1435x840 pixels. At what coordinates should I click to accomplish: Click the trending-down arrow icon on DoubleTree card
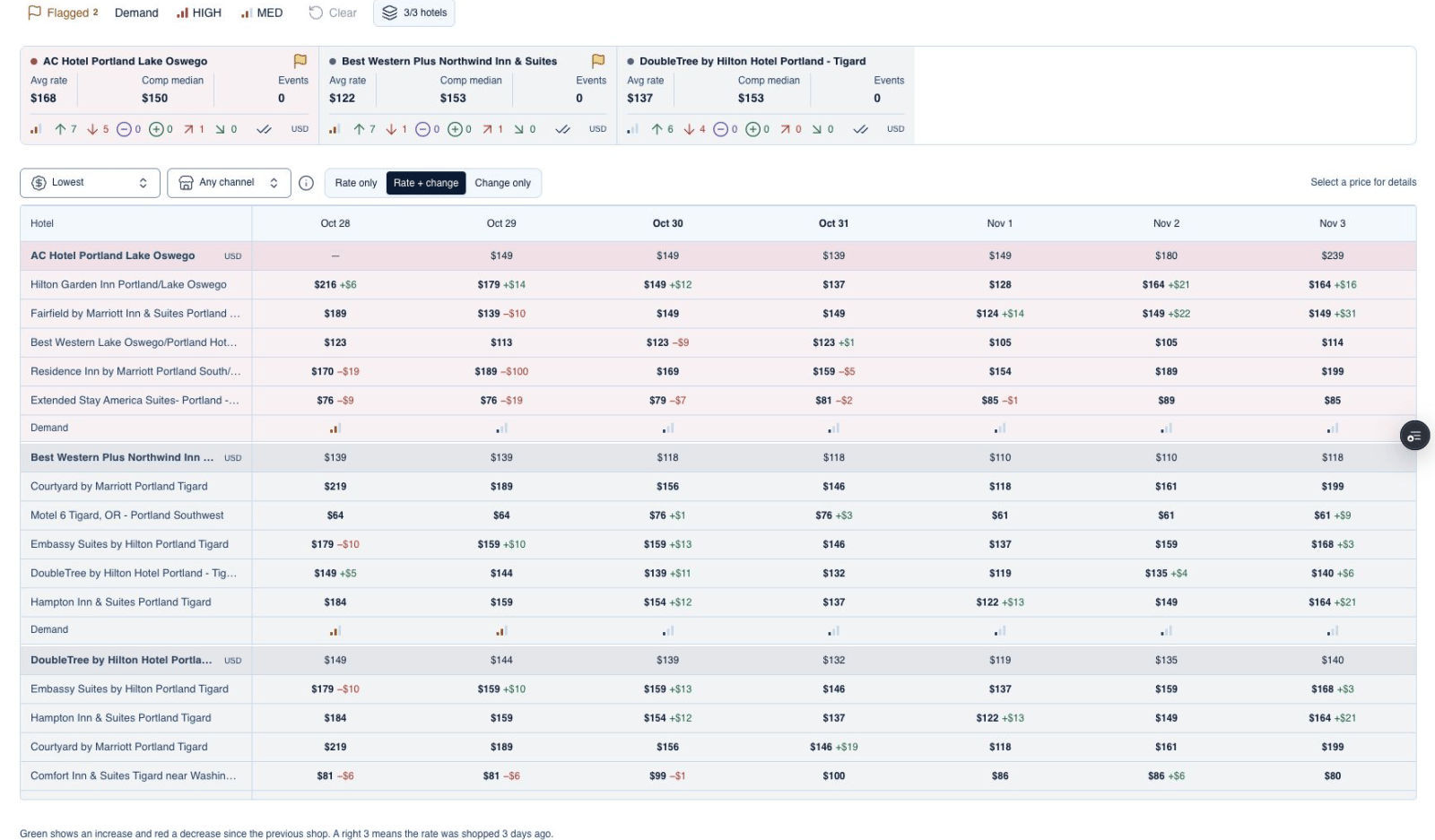816,129
